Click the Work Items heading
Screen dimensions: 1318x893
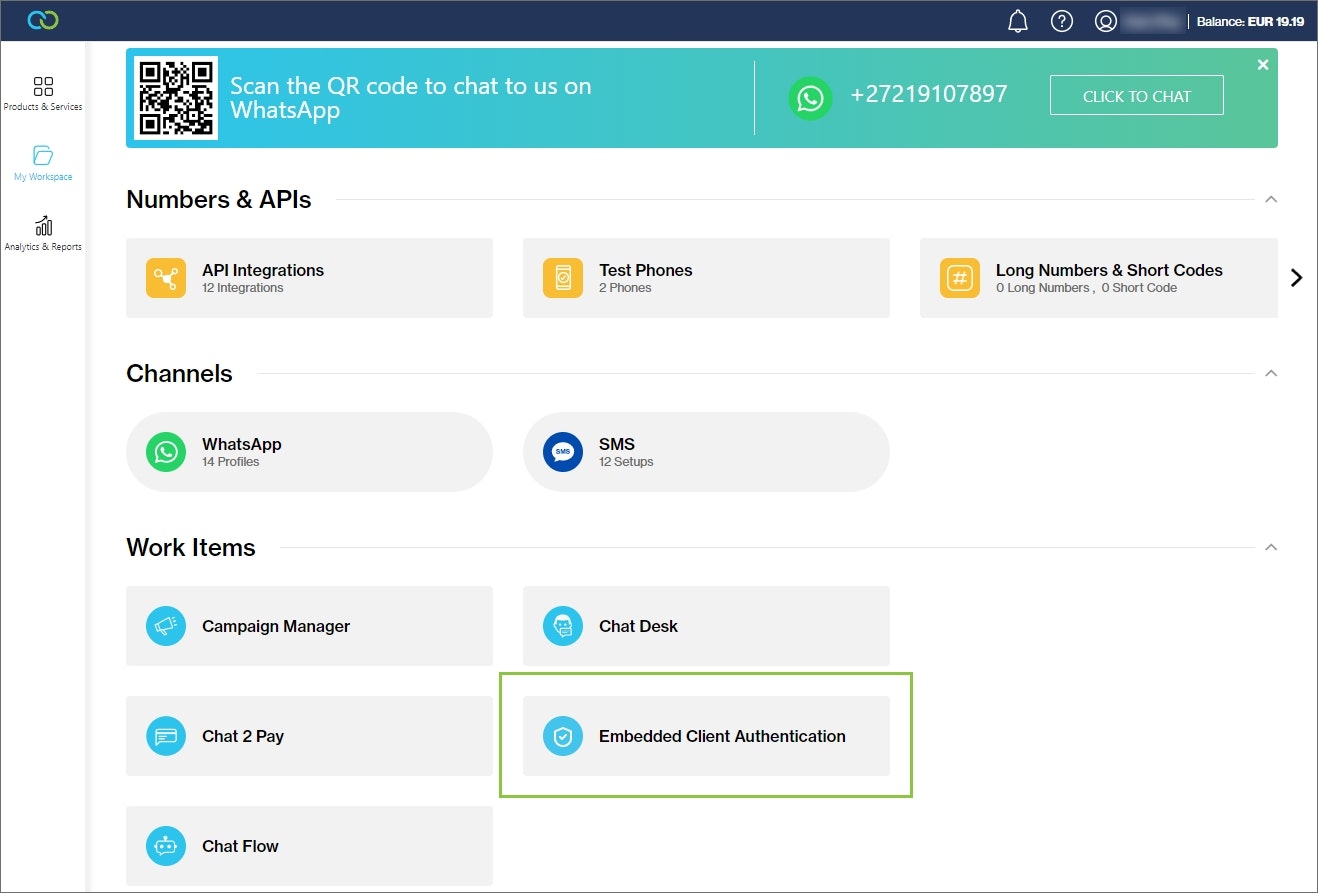[191, 547]
